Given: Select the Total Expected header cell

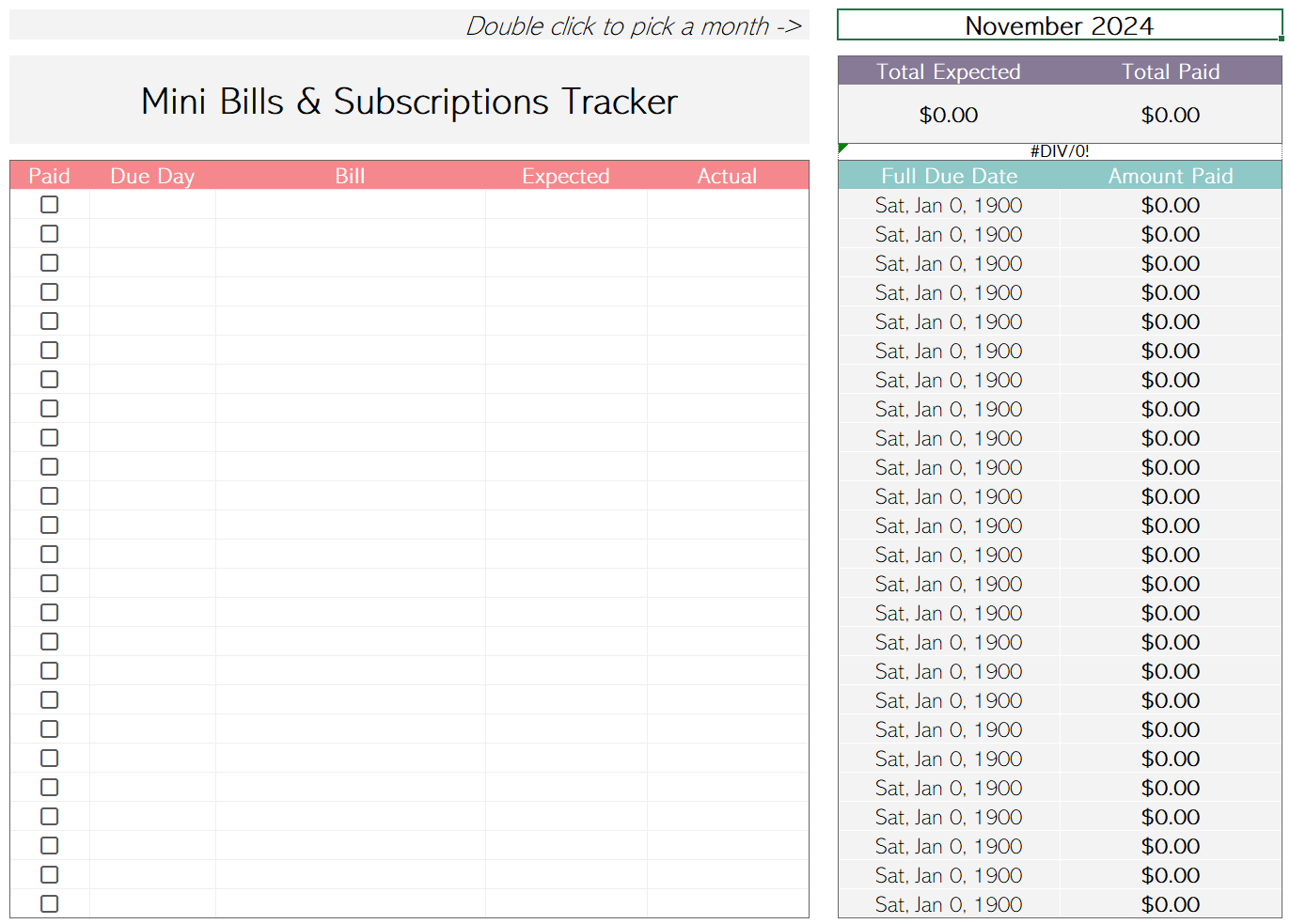Looking at the screenshot, I should (949, 71).
